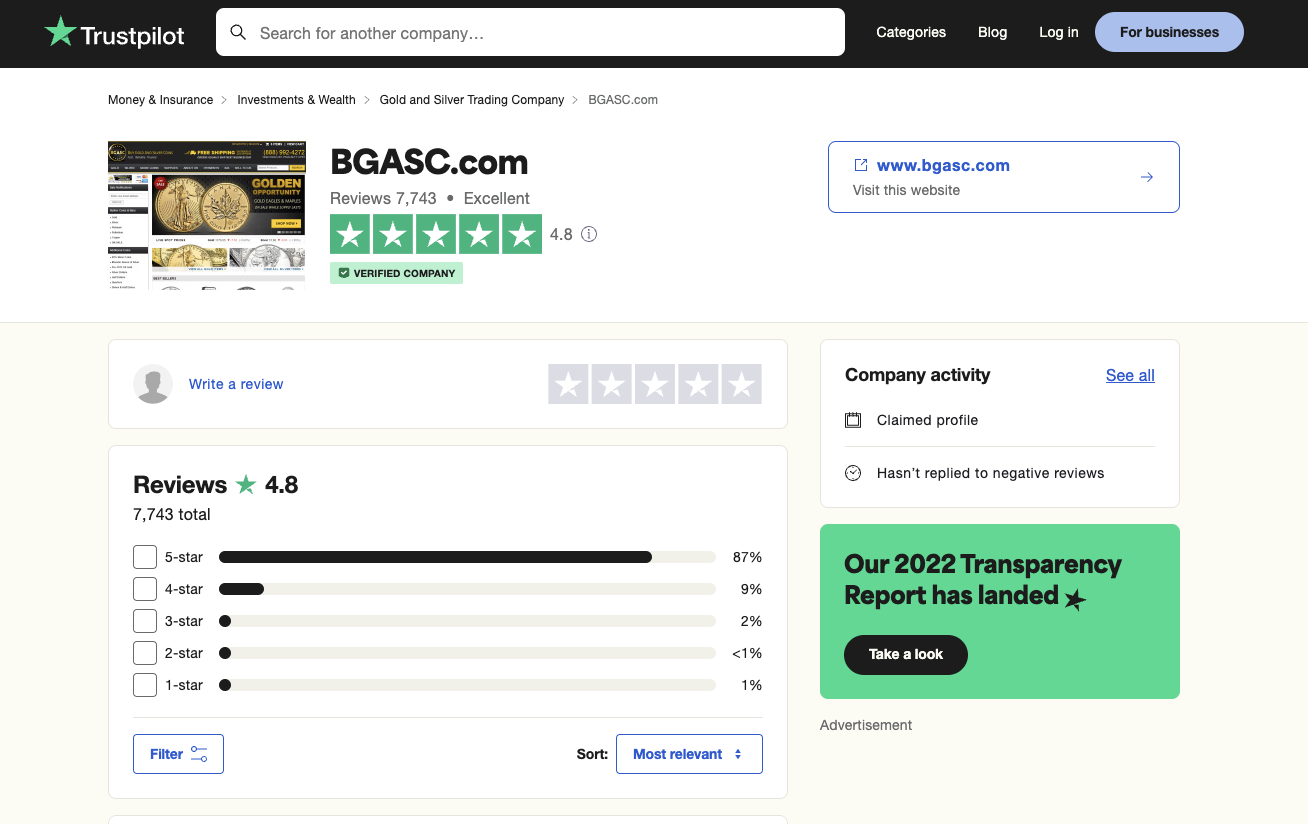Focus the company search field
This screenshot has height=824, width=1308.
530,33
